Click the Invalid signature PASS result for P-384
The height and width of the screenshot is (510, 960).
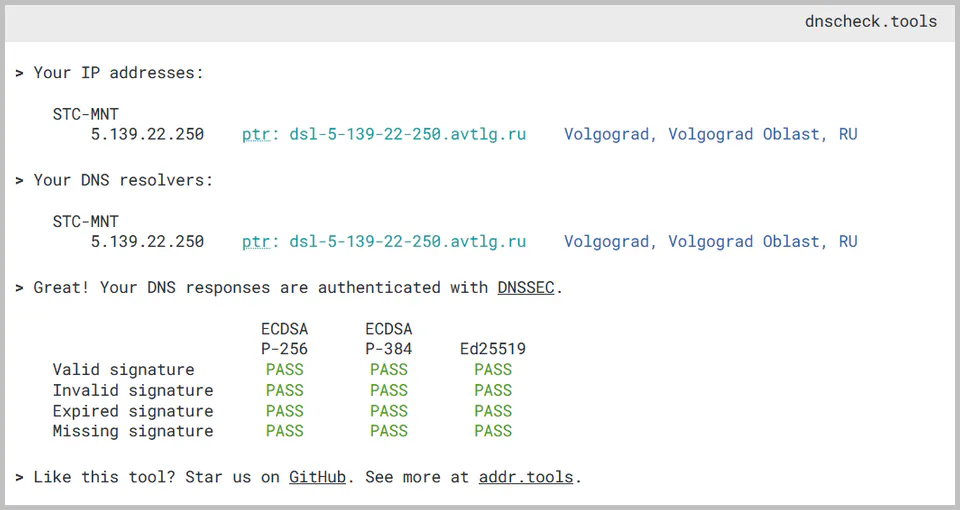pyautogui.click(x=389, y=390)
